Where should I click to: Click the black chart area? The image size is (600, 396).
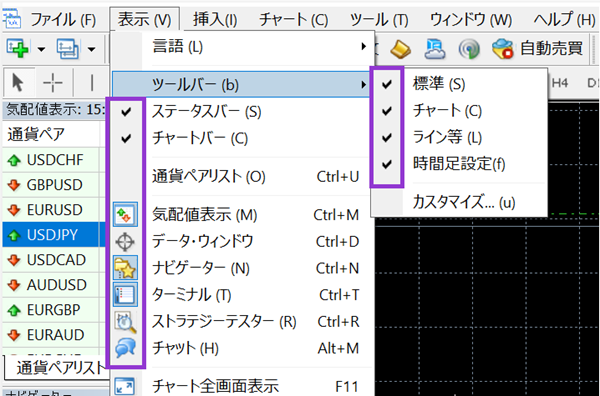(x=486, y=306)
